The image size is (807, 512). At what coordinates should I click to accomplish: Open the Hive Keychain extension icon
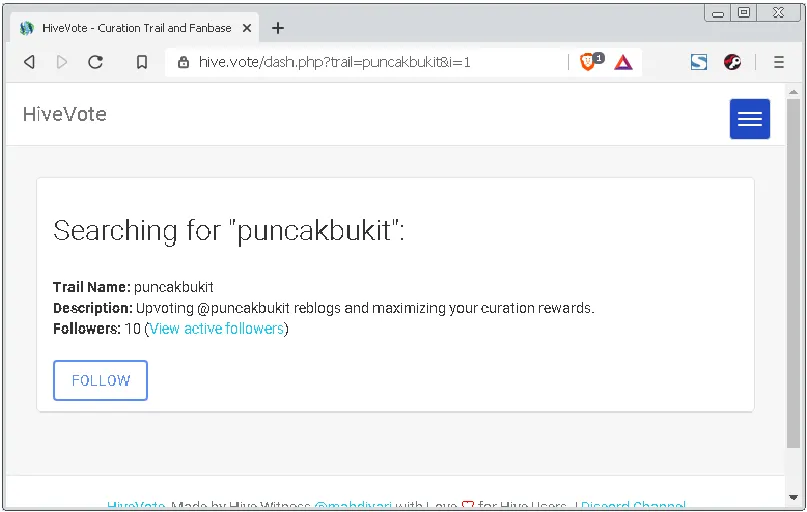click(732, 62)
